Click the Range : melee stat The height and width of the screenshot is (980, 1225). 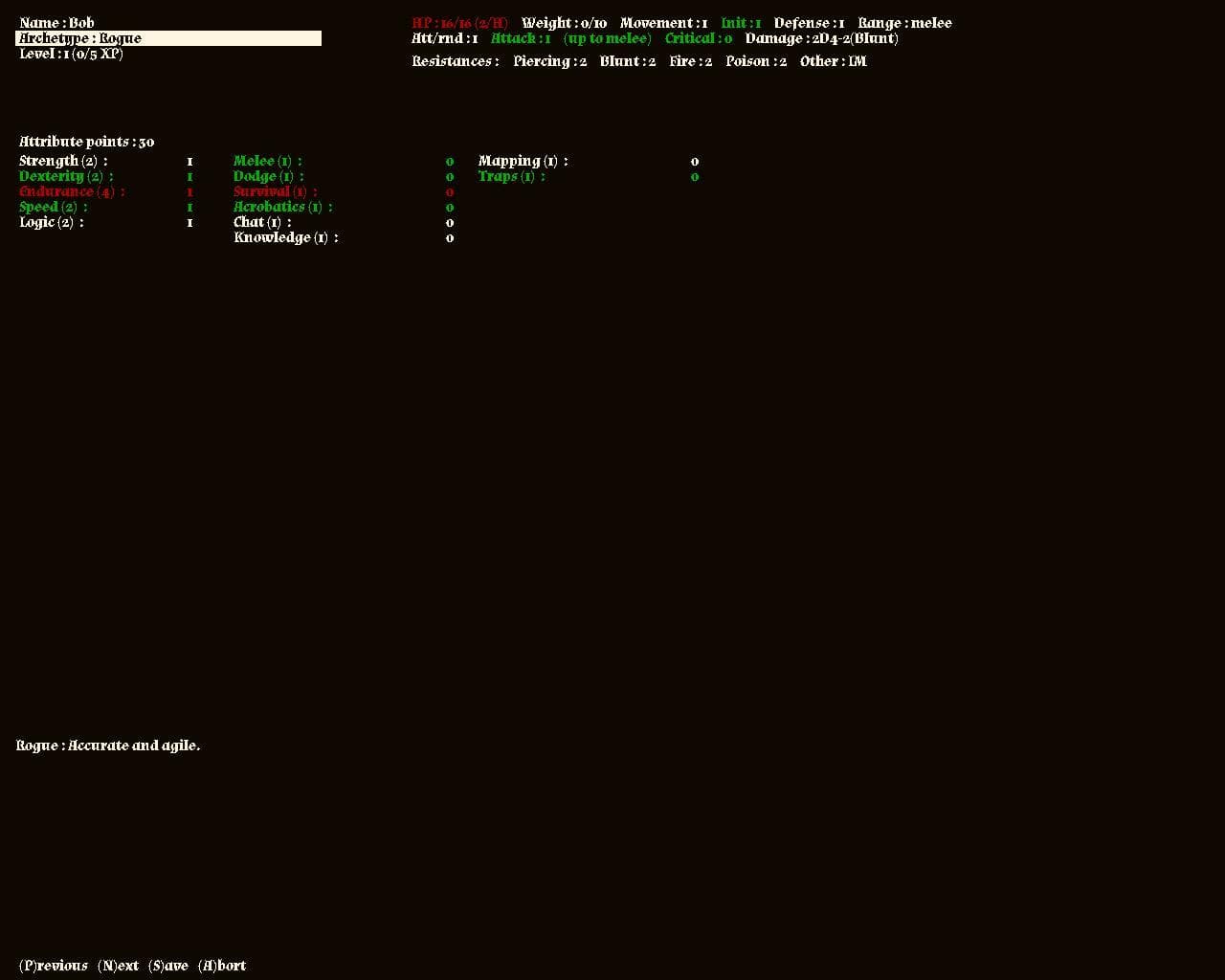tap(904, 23)
